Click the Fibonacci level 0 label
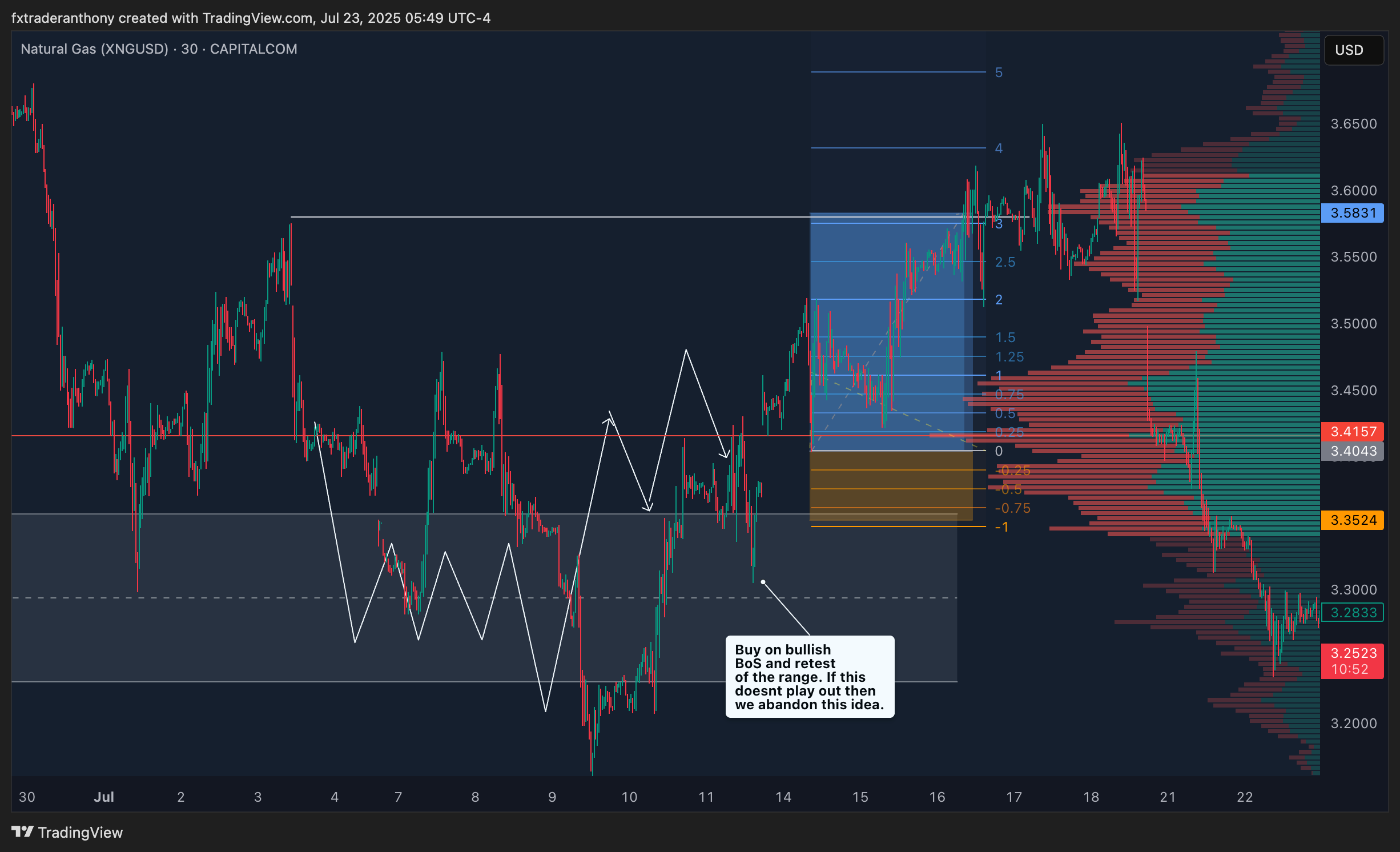This screenshot has height=852, width=1400. click(999, 451)
